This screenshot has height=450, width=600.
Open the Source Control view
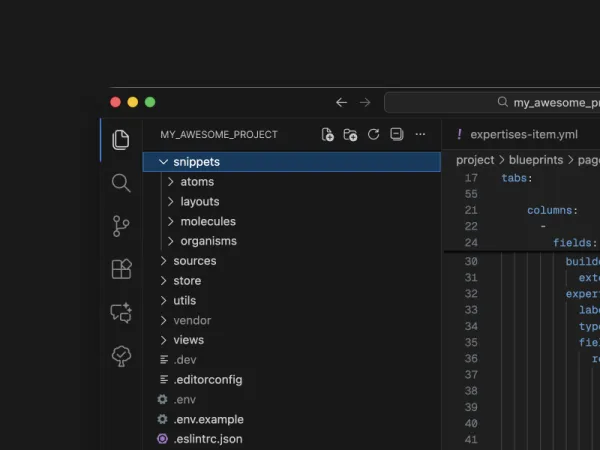pos(121,226)
